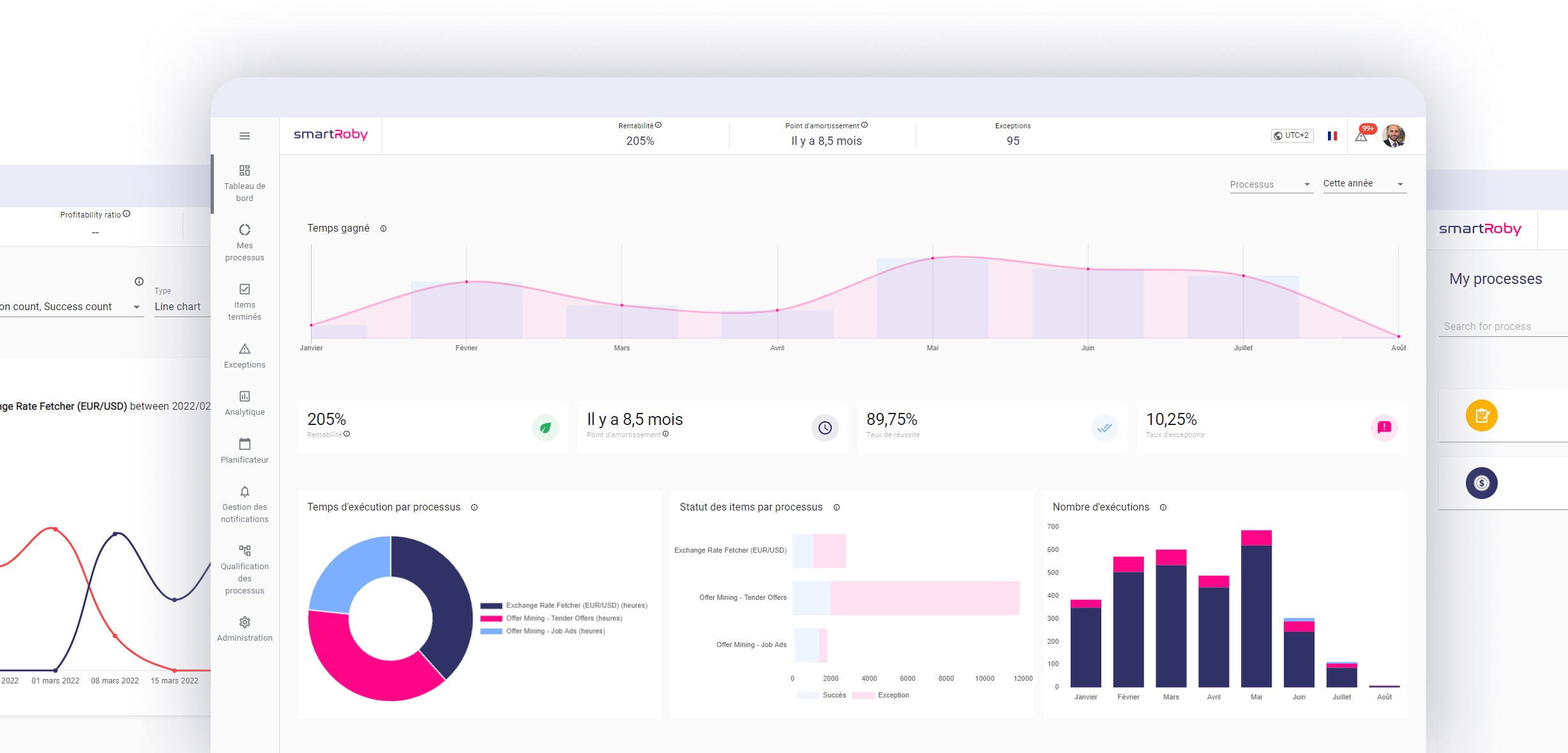Viewport: 1568px width, 753px height.
Task: Open Tableau de bord in sidebar
Action: pyautogui.click(x=245, y=183)
